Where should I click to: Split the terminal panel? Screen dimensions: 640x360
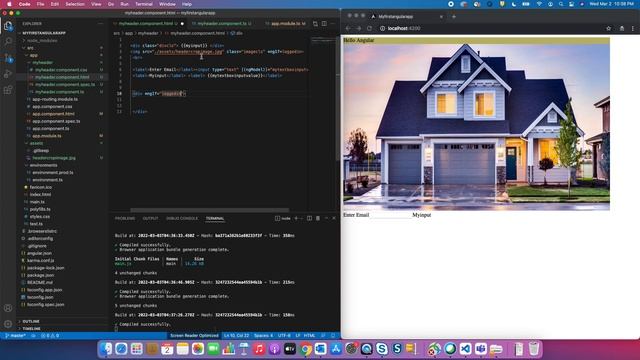(x=309, y=218)
